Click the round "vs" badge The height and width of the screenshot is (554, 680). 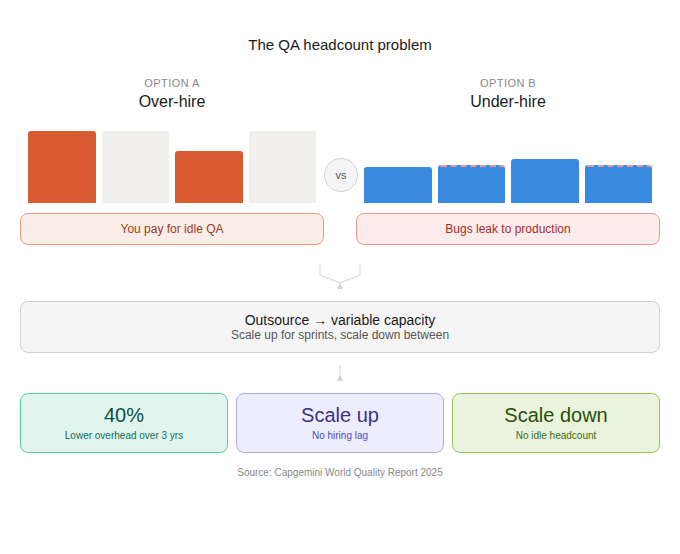[x=340, y=176]
